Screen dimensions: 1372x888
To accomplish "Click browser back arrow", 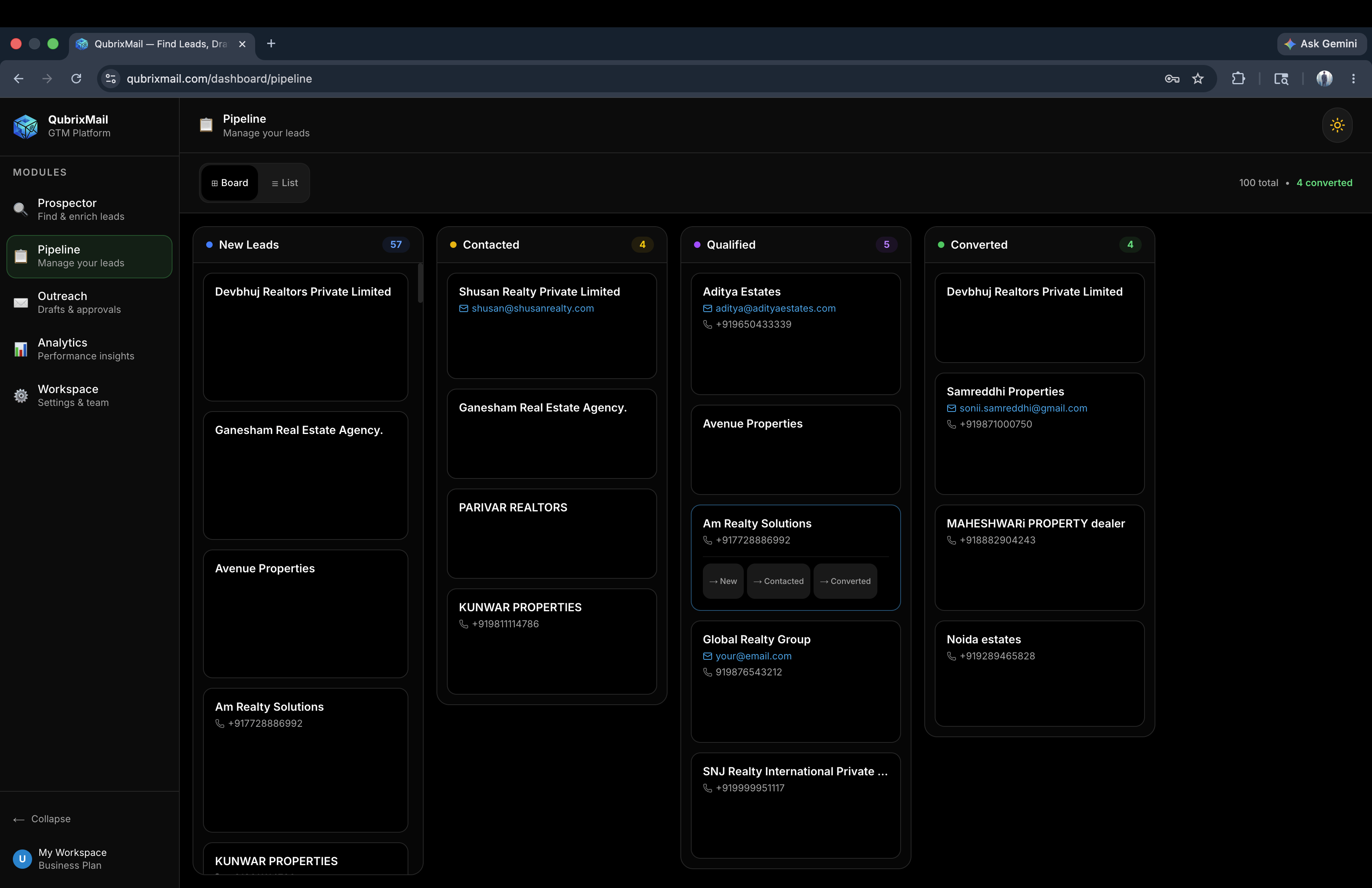I will pos(18,78).
